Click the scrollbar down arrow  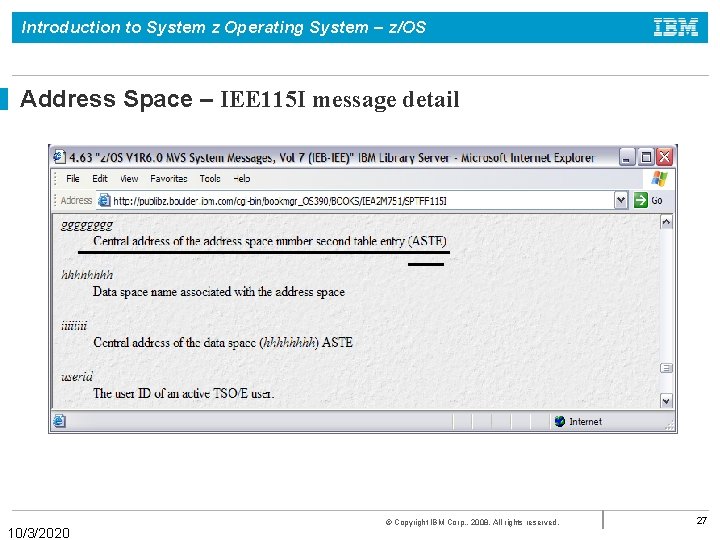tap(666, 400)
